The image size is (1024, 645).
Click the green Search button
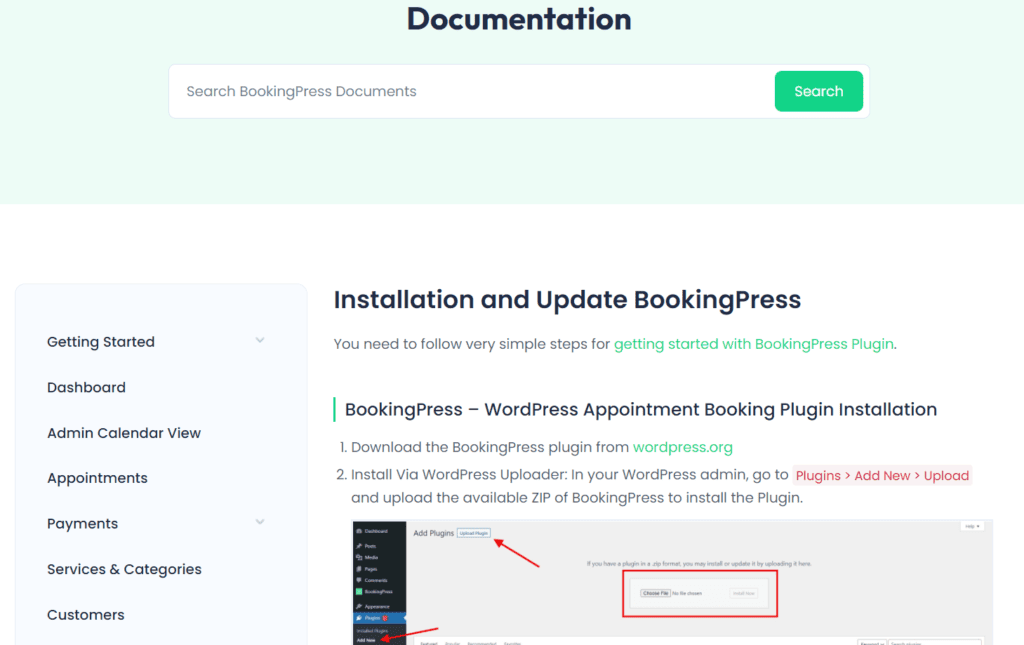(x=818, y=91)
